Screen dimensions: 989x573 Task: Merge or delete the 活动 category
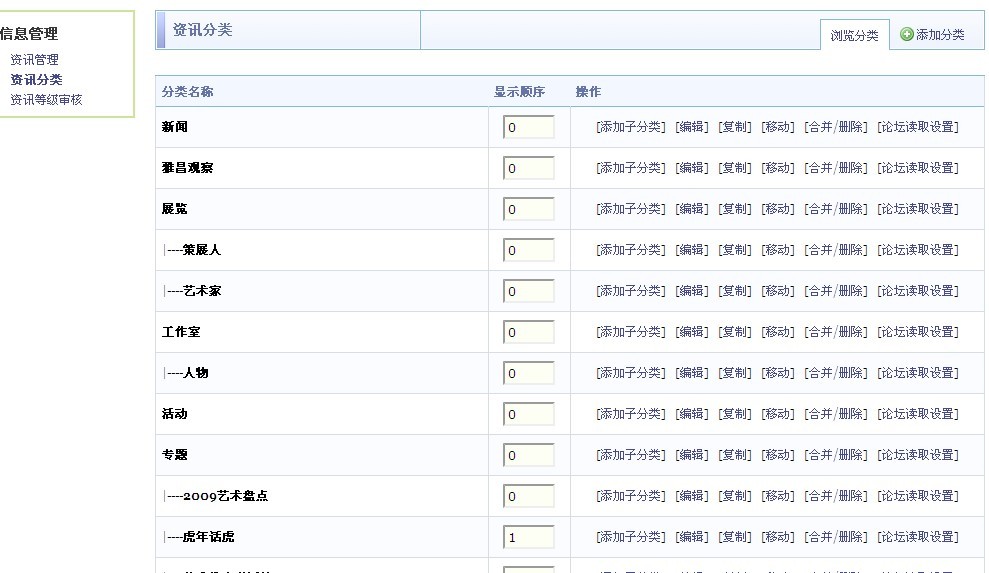[836, 414]
